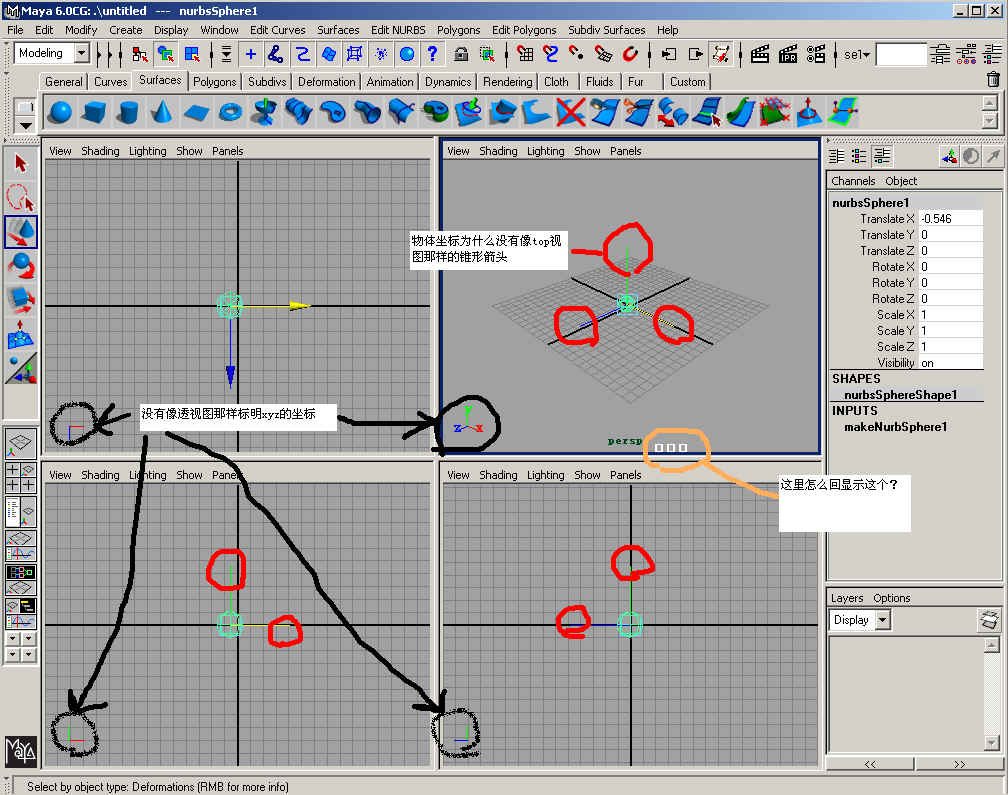This screenshot has height=795, width=1008.
Task: Create a NURBS sphere from the shelf
Action: [x=60, y=112]
